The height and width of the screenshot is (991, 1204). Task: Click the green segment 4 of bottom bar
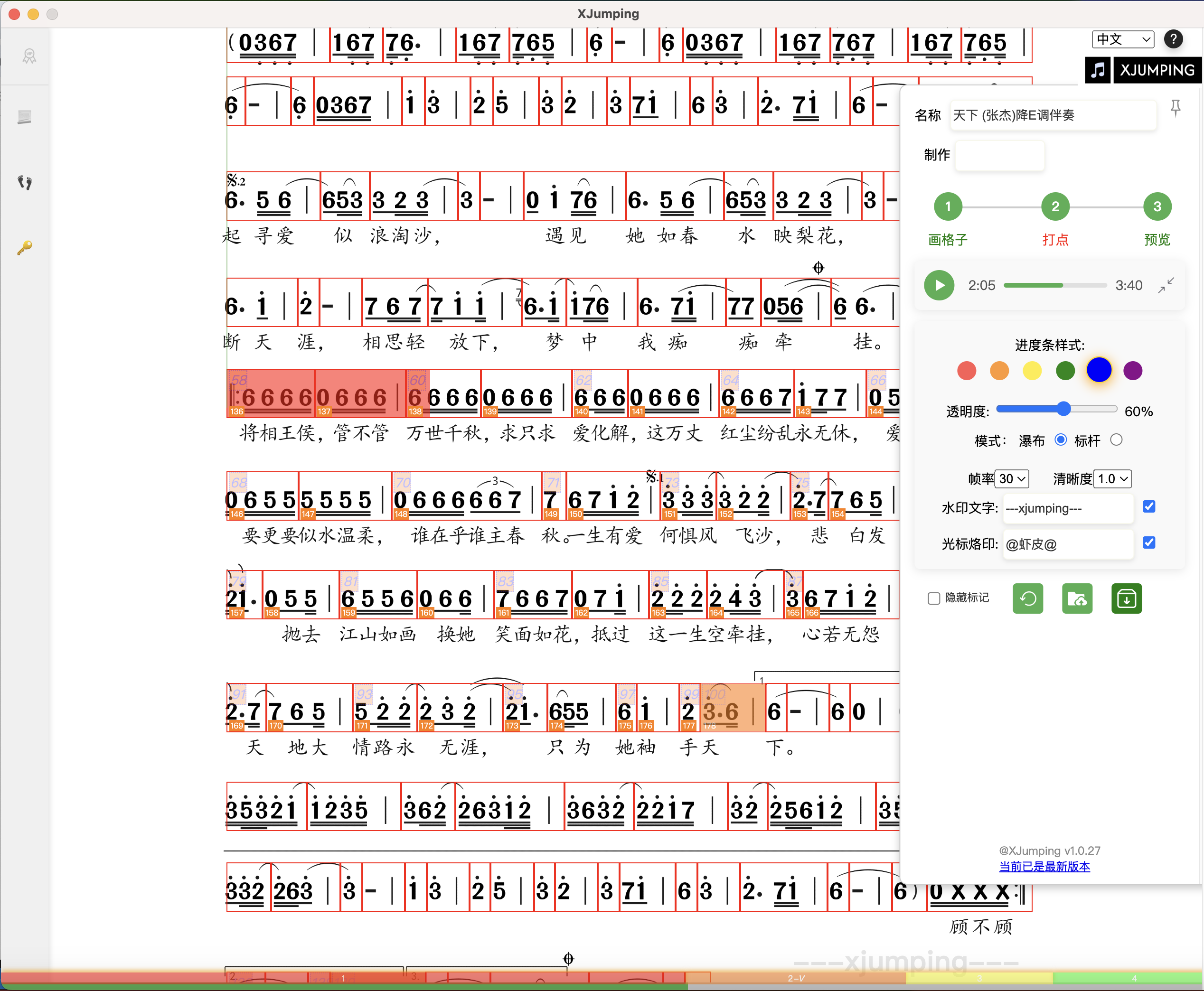(1128, 979)
